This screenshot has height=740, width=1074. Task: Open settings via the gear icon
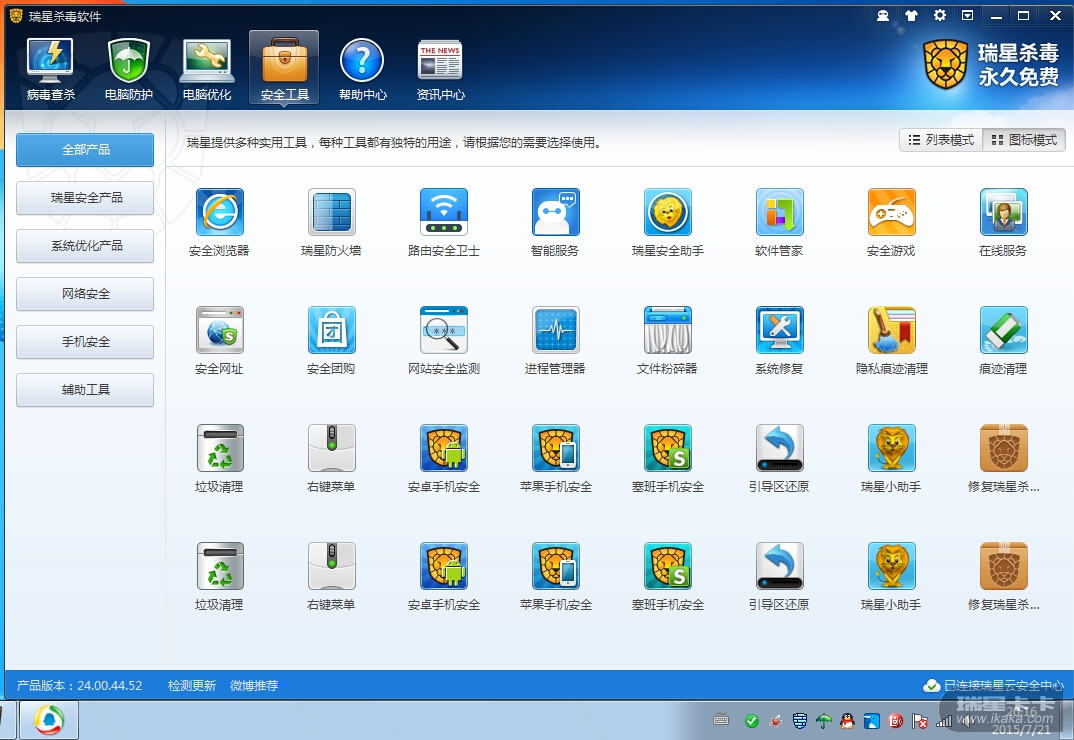click(939, 15)
